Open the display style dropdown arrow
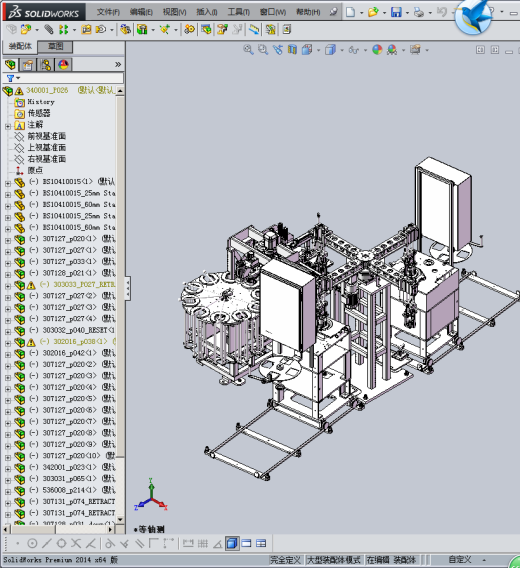The width and height of the screenshot is (520, 568). pos(342,50)
